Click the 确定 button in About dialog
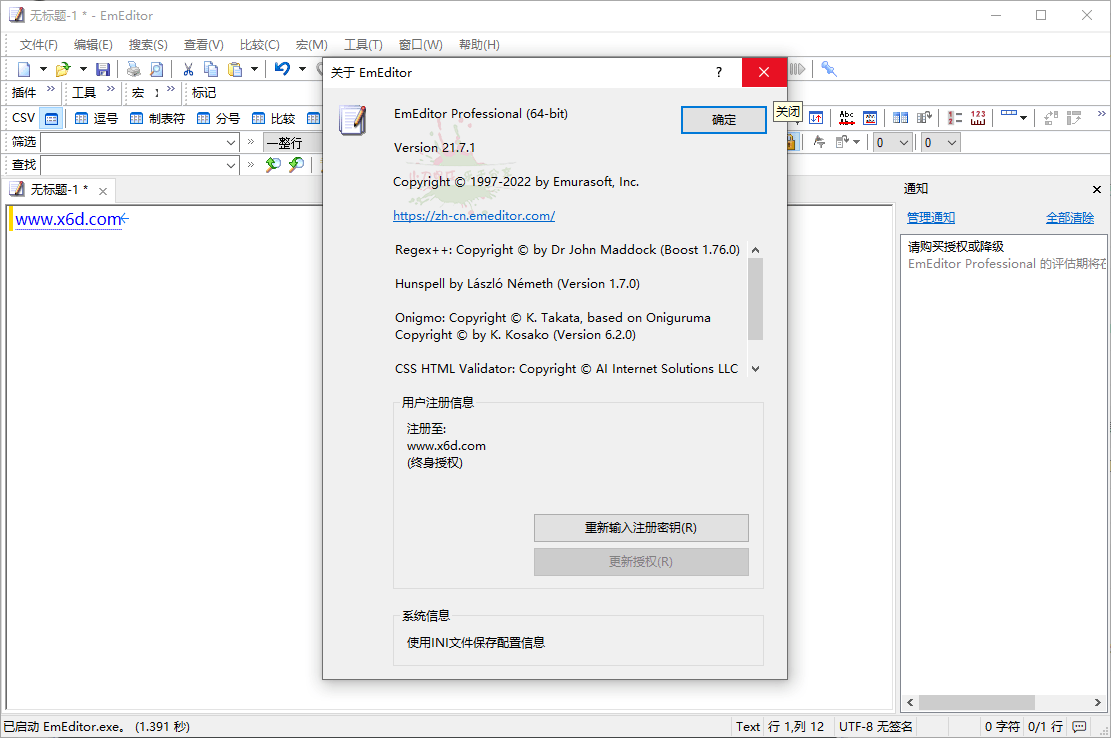Screen dimensions: 1111x738 click(723, 119)
